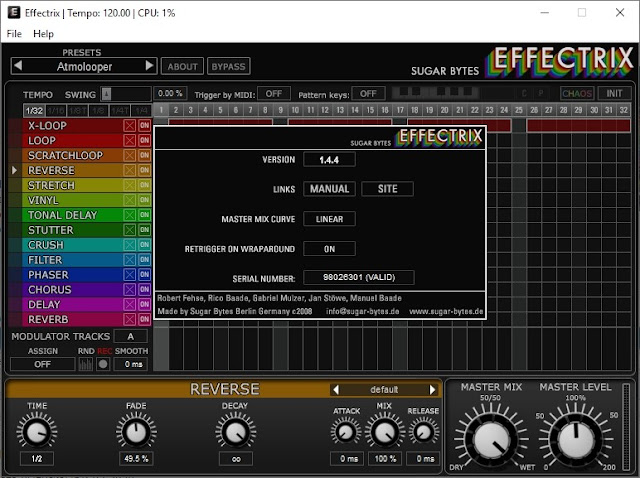This screenshot has width=640, height=478.
Task: Go to the previous preset with left arrow
Action: tap(18, 65)
